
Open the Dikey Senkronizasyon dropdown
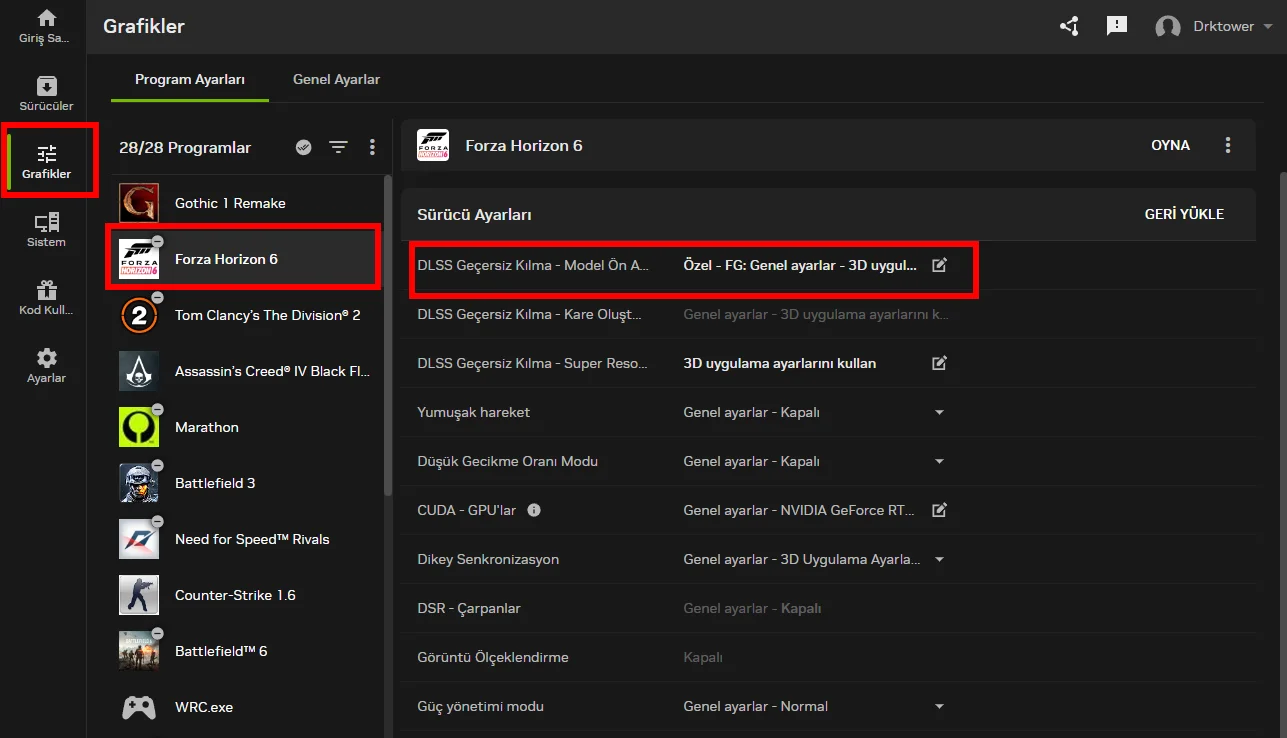pyautogui.click(x=939, y=559)
